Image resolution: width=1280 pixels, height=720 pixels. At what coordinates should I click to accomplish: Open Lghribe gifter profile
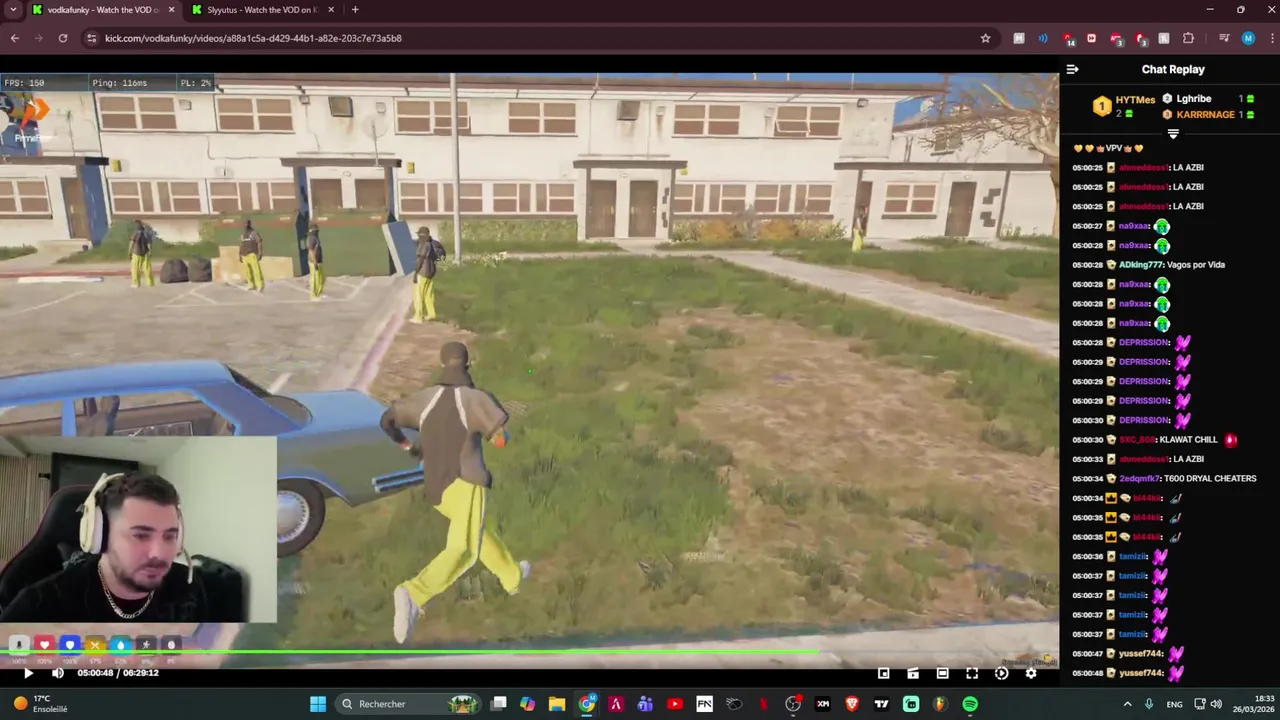coord(1194,99)
